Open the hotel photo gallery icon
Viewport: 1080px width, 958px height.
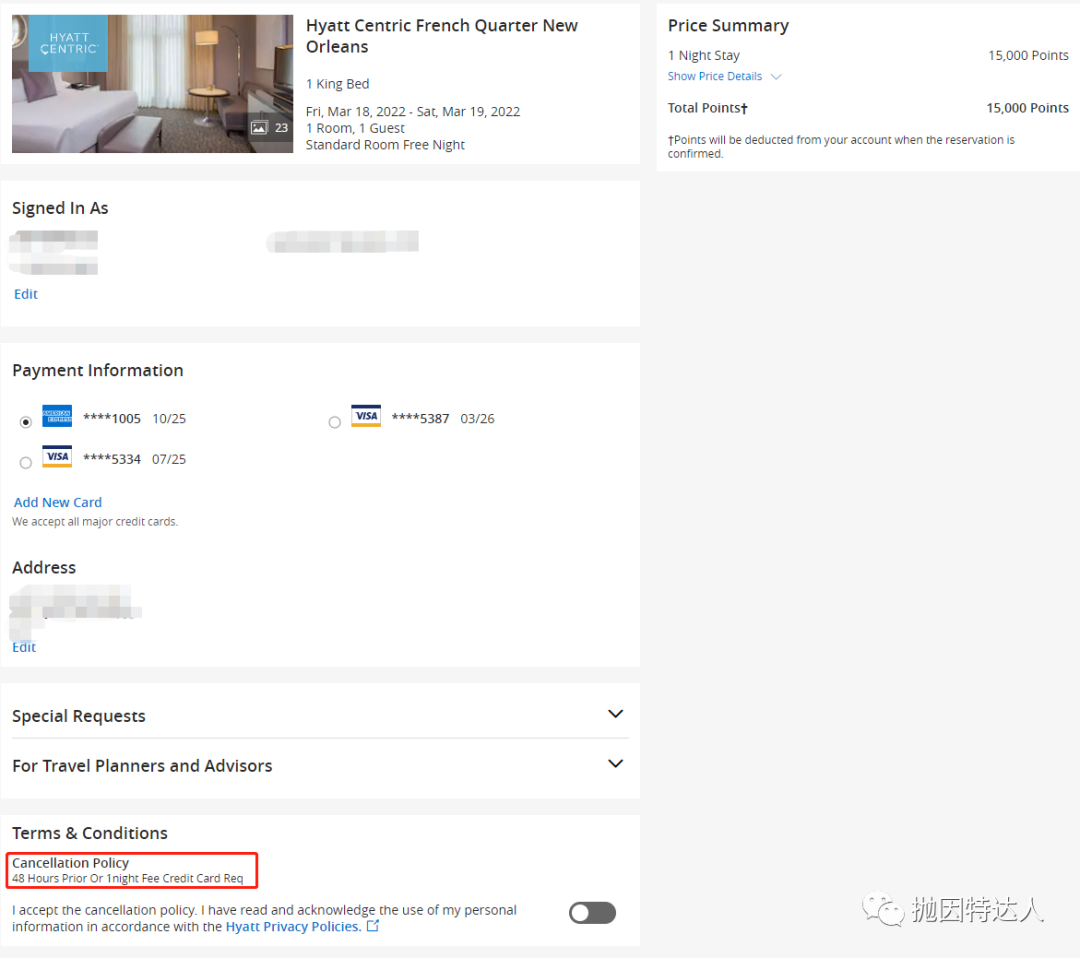tap(260, 128)
